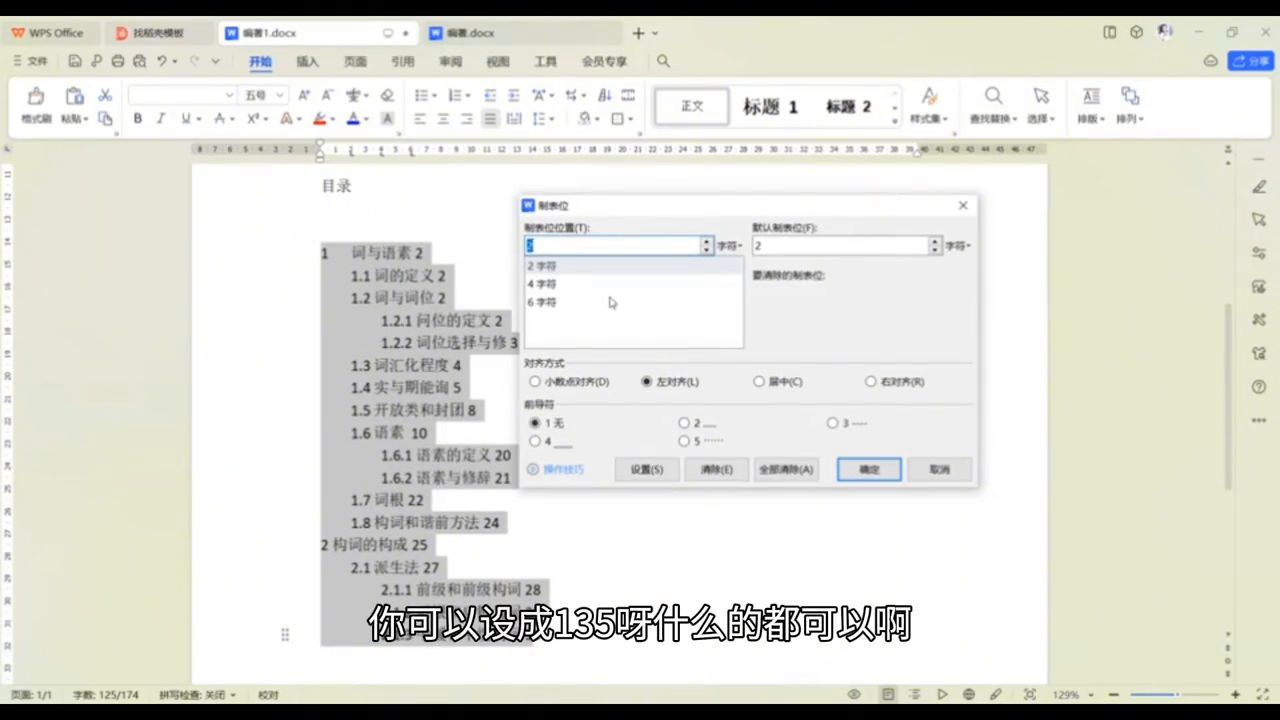
Task: Click the Align left icon
Action: 420,118
